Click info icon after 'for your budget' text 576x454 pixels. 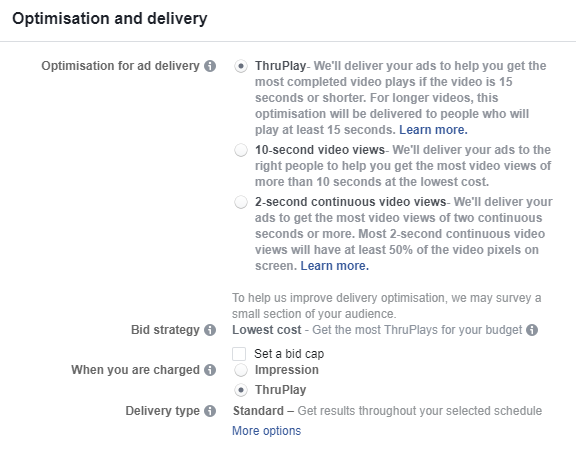point(532,330)
